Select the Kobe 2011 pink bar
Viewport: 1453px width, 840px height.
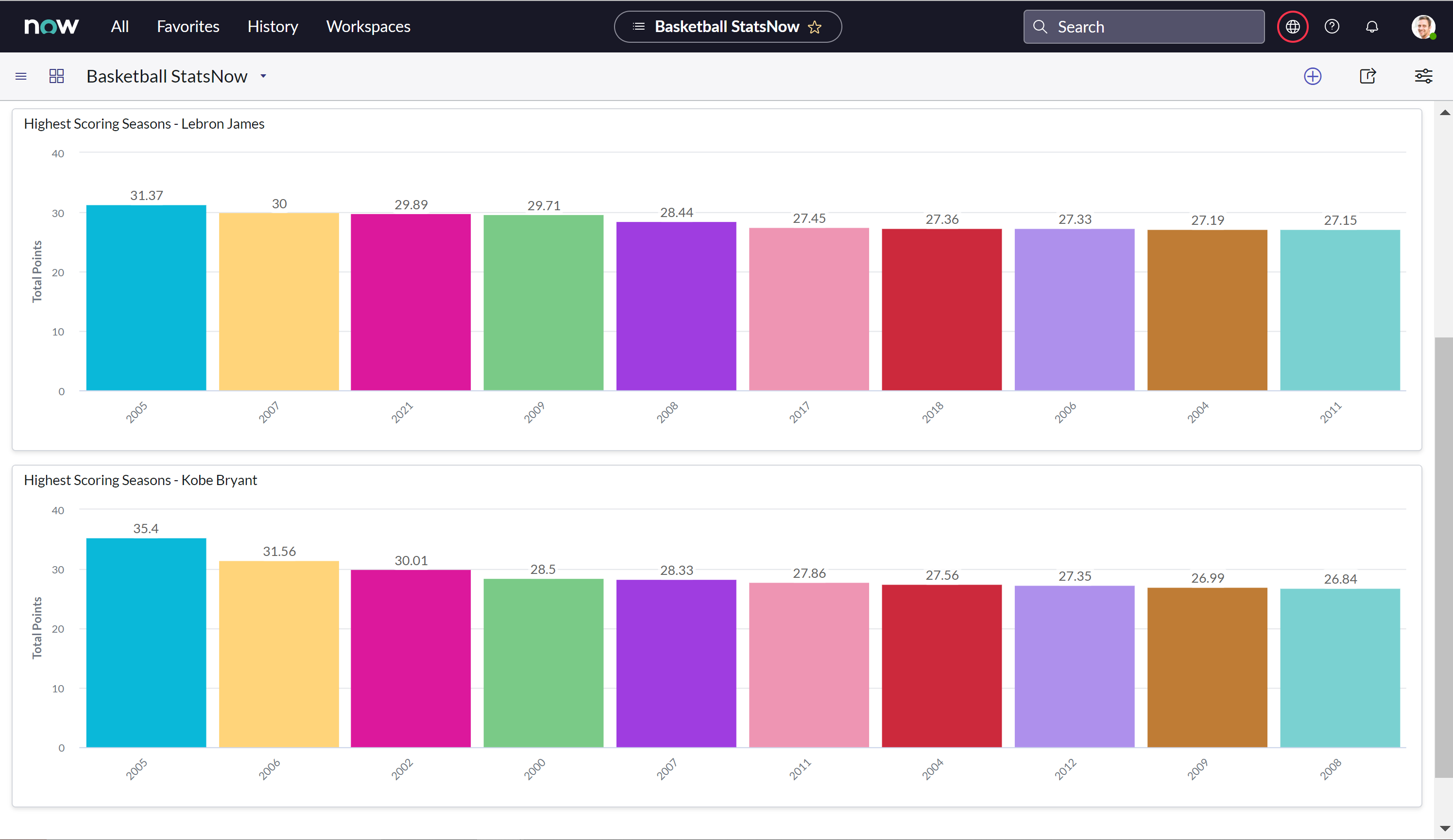[x=809, y=665]
